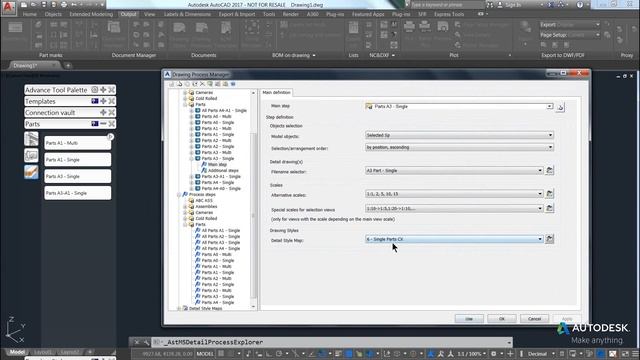Click the flag icon on Templates header
Screen dimensions: 640x360
pos(95,101)
